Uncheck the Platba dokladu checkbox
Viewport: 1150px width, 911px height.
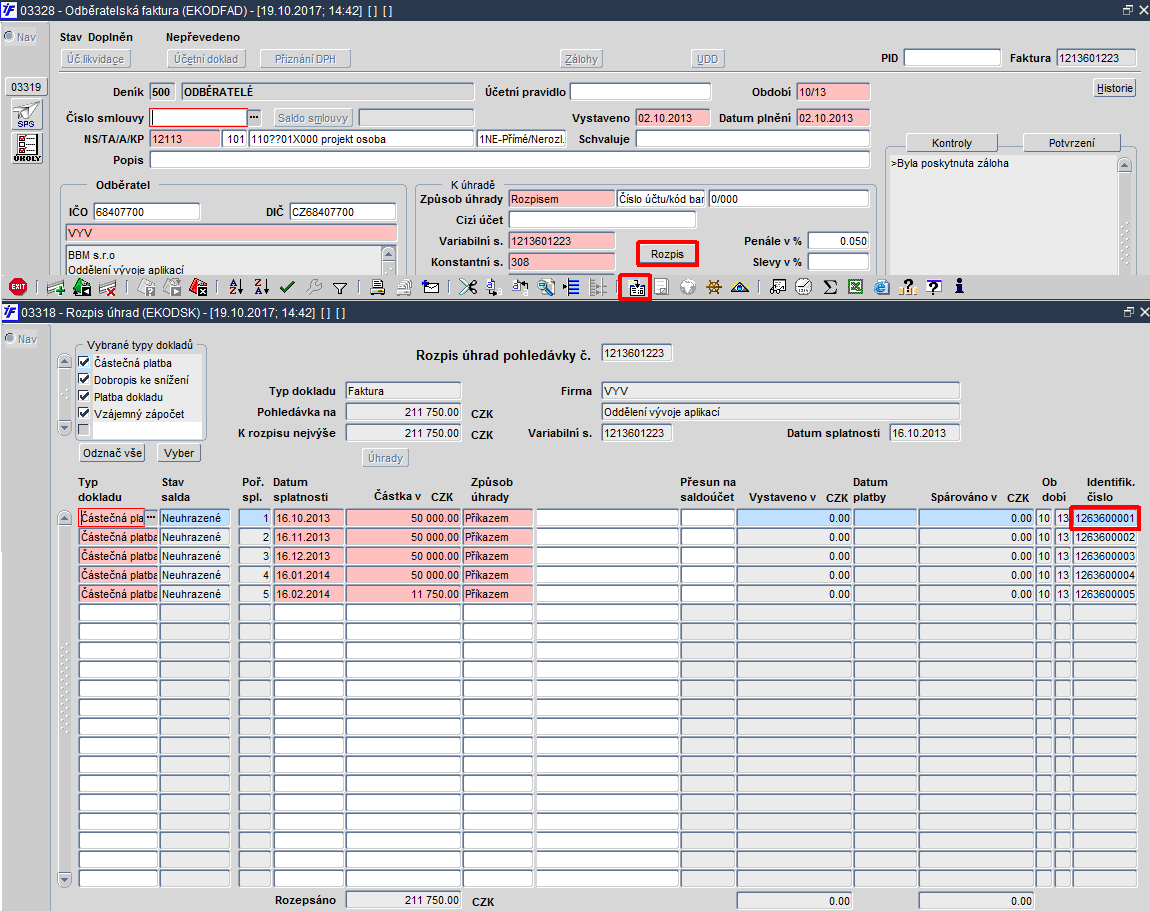(84, 396)
